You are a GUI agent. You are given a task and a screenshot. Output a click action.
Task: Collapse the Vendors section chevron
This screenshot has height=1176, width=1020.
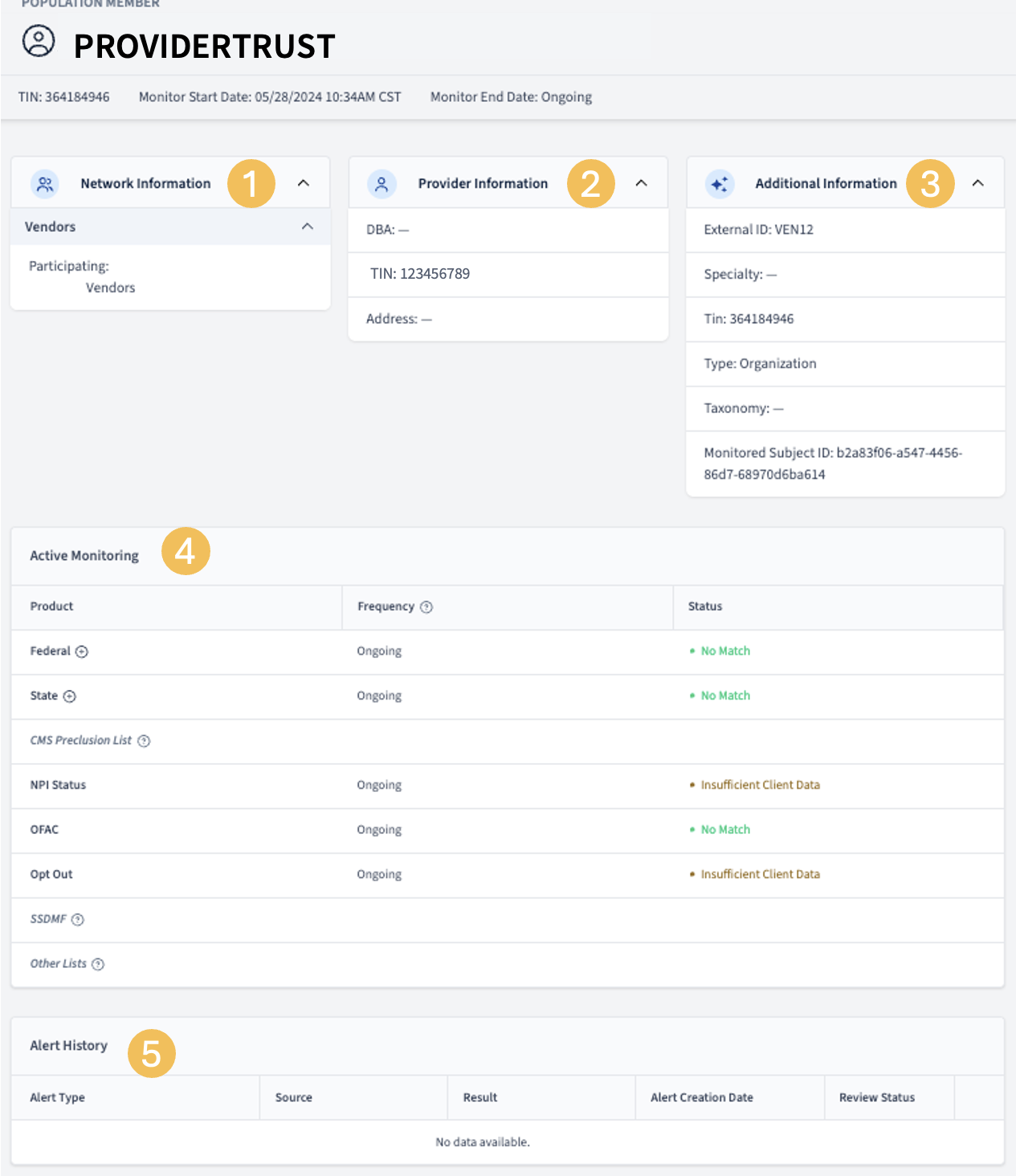point(307,227)
